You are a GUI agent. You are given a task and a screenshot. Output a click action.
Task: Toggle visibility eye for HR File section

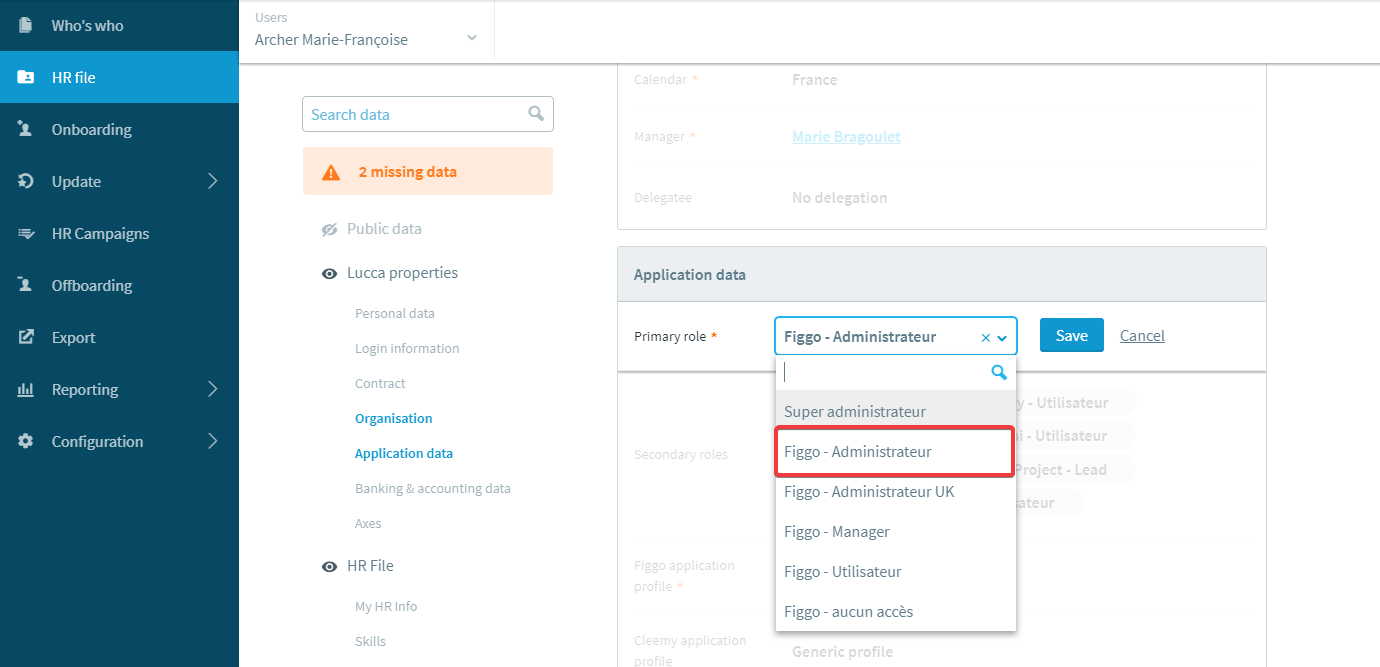[329, 566]
